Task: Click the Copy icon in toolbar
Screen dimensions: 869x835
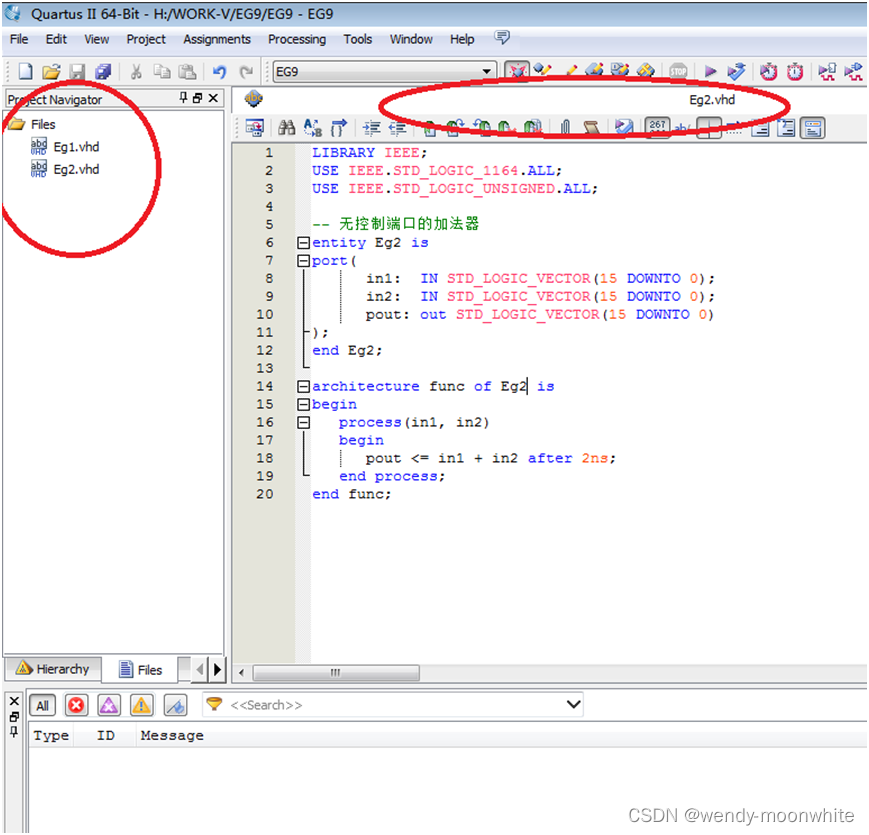Action: 162,71
